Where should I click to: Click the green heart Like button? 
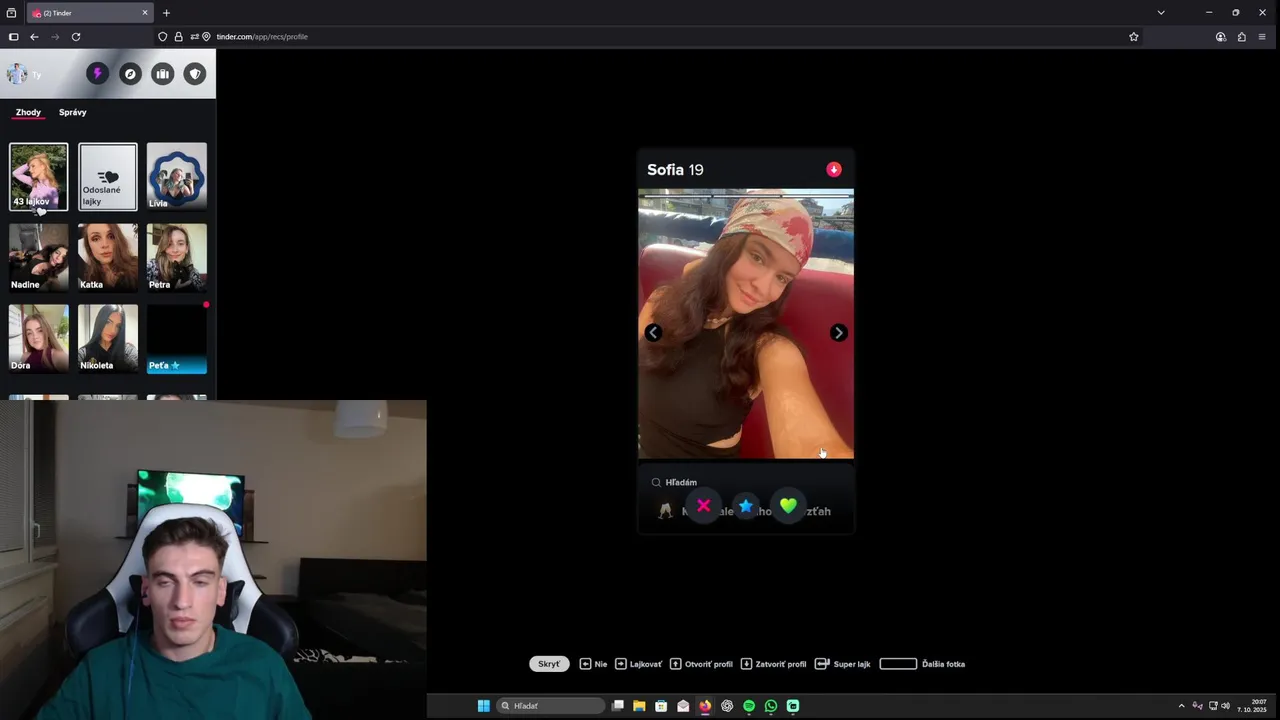(788, 506)
